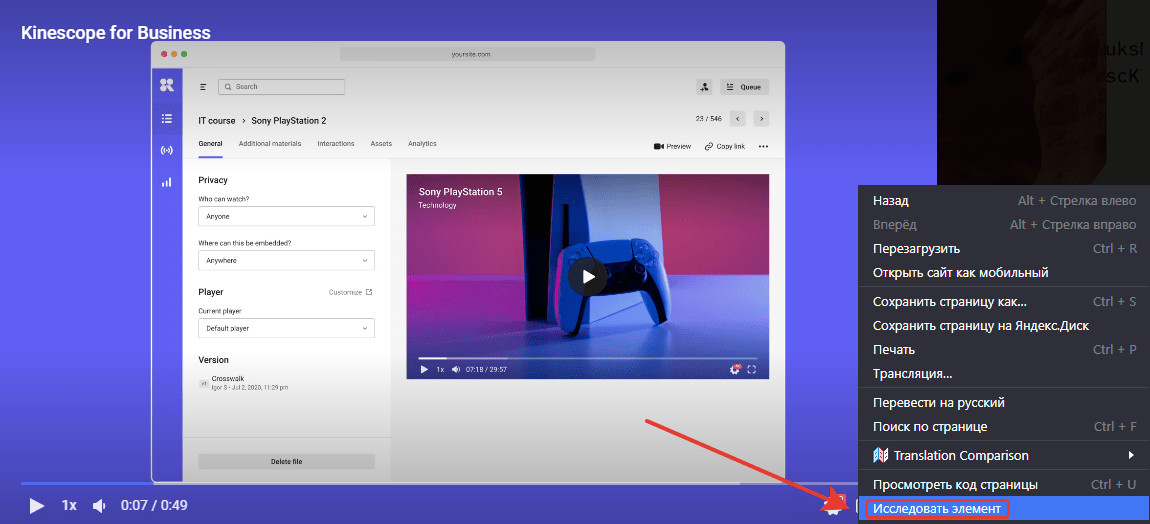Seek on the PlayStation player progress bar
The height and width of the screenshot is (524, 1150).
(587, 358)
